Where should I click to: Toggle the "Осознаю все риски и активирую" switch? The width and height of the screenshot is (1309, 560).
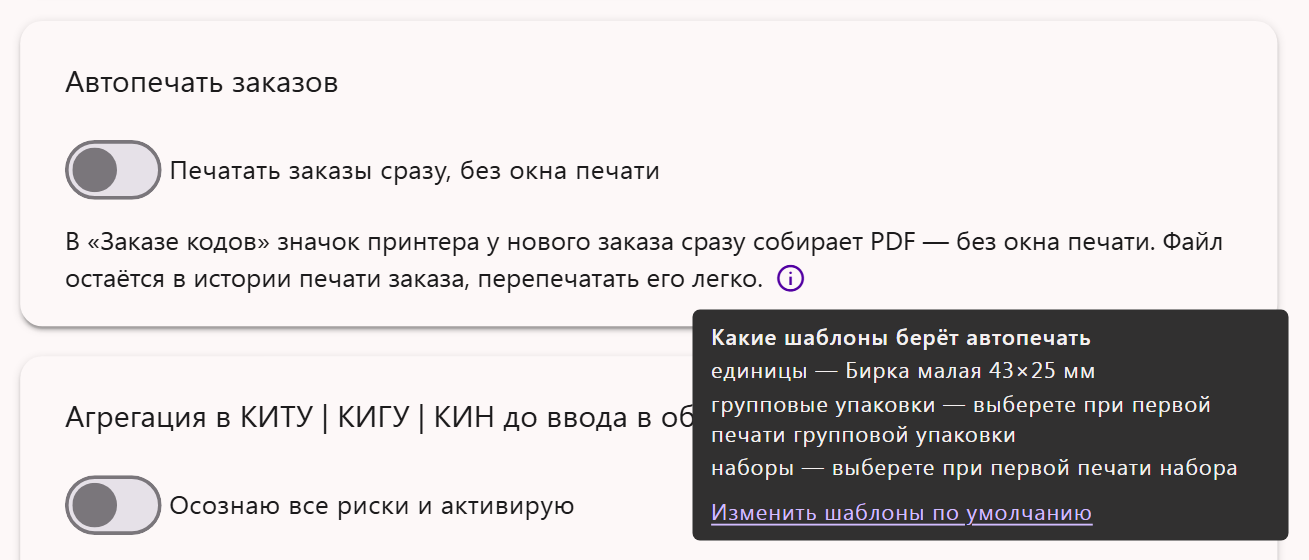pyautogui.click(x=113, y=505)
